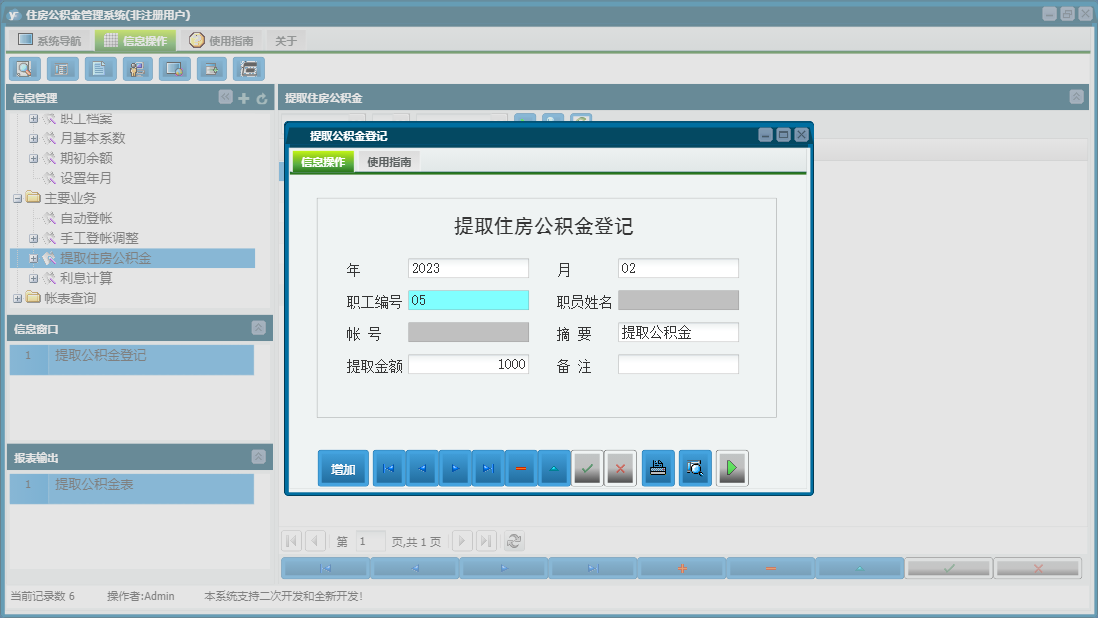Viewport: 1098px width, 618px height.
Task: Refresh the 信息管理 panel
Action: pyautogui.click(x=261, y=97)
